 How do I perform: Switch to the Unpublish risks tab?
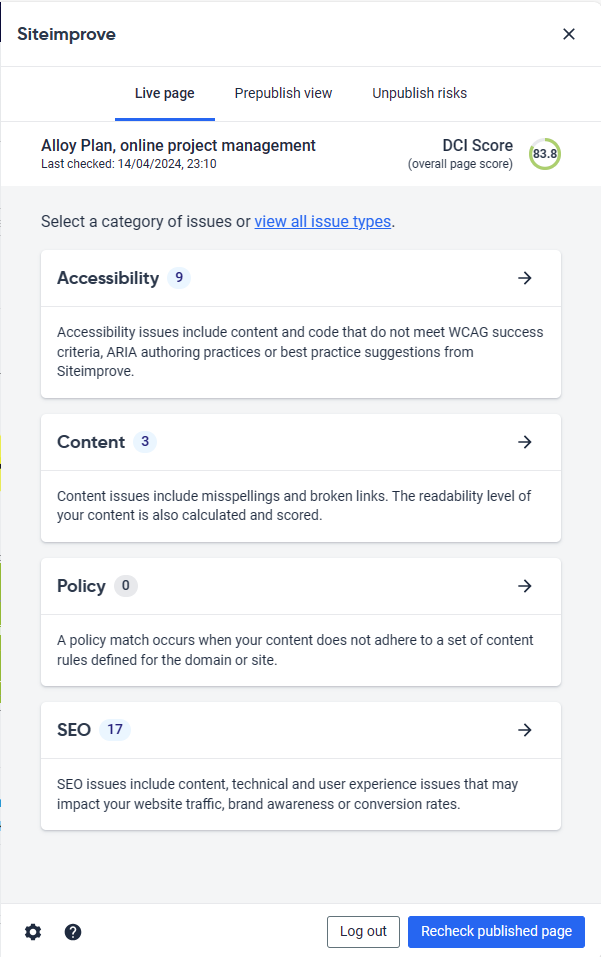click(x=419, y=93)
